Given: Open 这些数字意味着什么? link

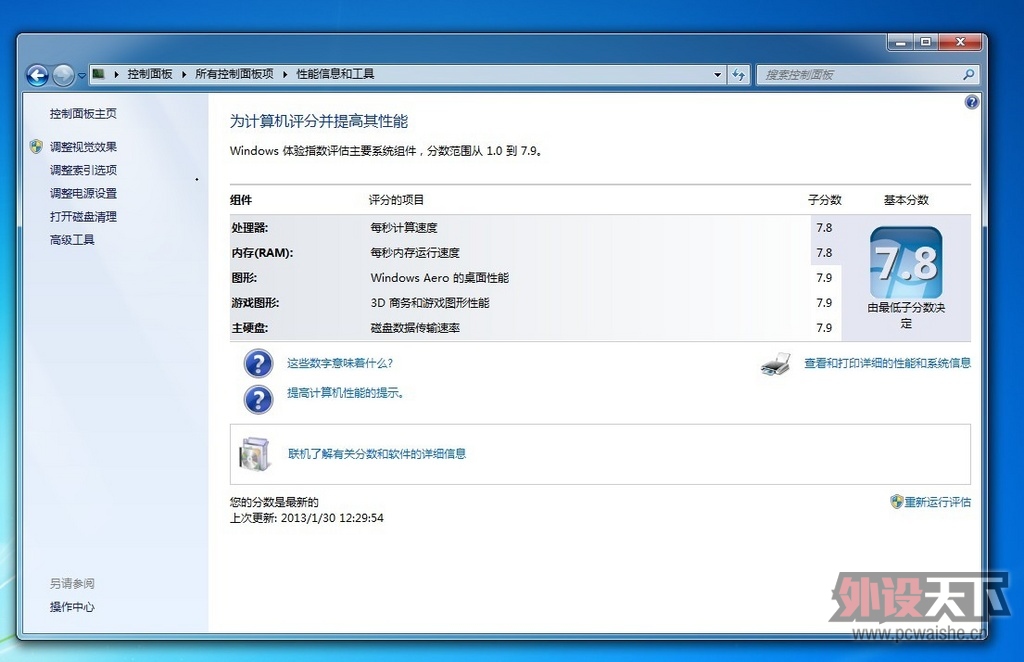Looking at the screenshot, I should pyautogui.click(x=340, y=363).
